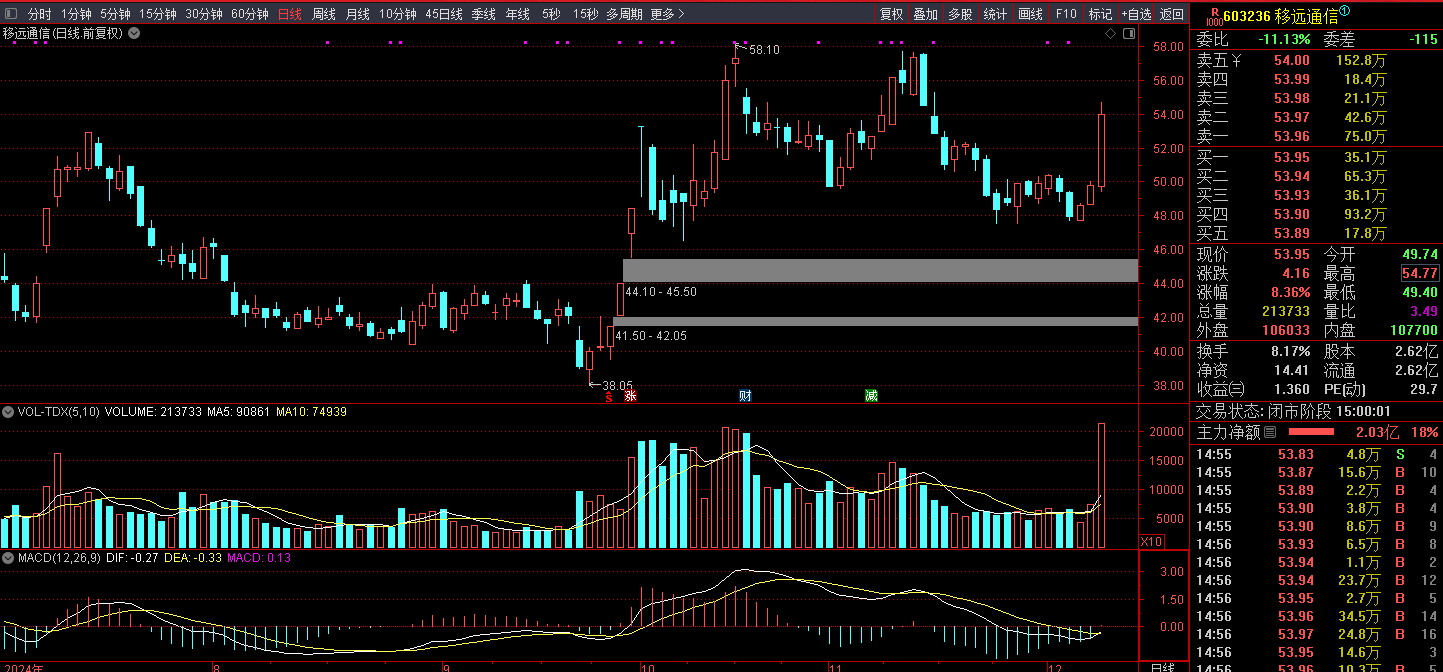The image size is (1443, 672).
Task: Switch to 1分钟 chart period
Action: click(x=76, y=14)
